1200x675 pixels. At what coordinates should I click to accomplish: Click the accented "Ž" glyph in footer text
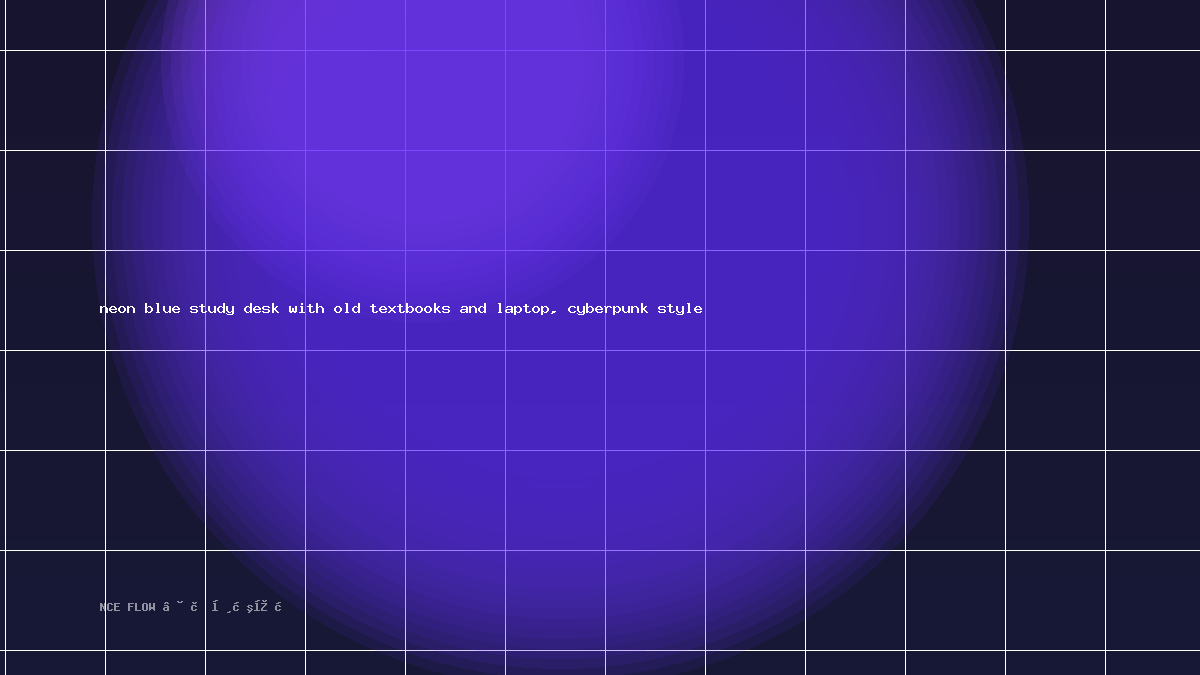click(263, 606)
